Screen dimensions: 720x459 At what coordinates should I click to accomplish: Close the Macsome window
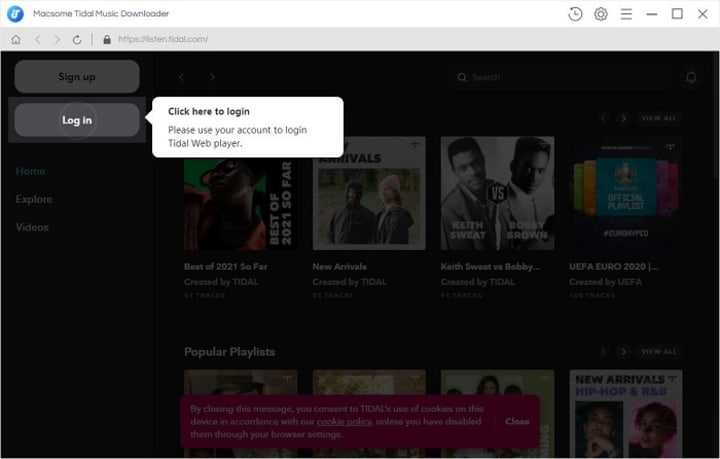(703, 14)
